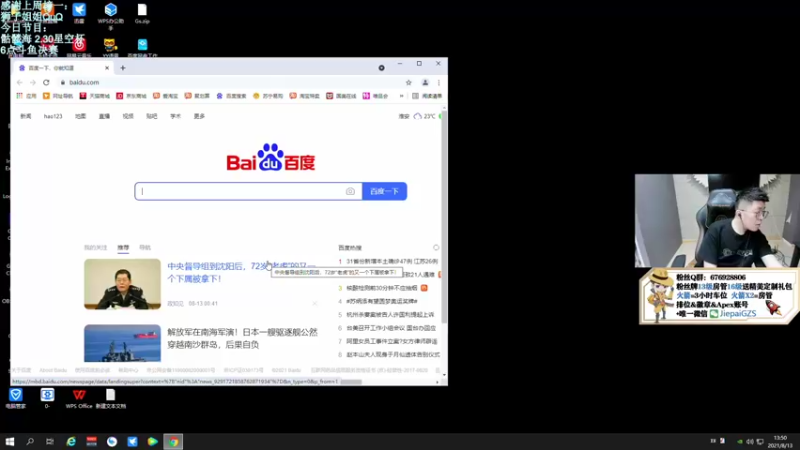Open taskbar search magnifier
Screen dimensions: 800x450
(x=30, y=441)
